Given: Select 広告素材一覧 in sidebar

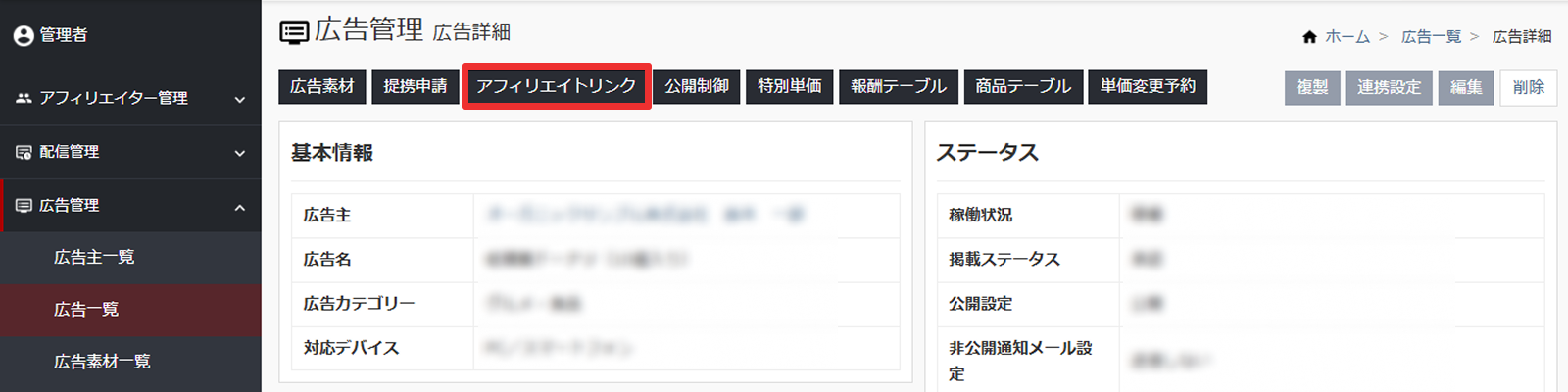Looking at the screenshot, I should (x=130, y=363).
